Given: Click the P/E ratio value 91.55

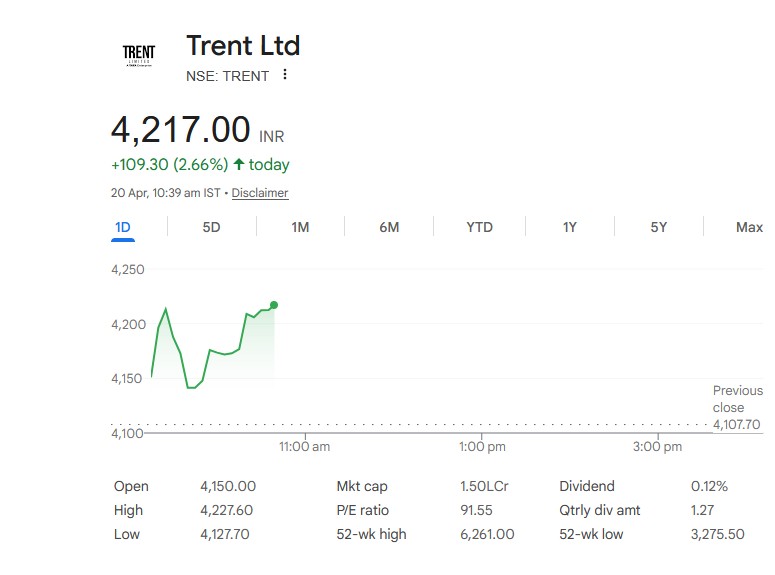Looking at the screenshot, I should click(x=475, y=511).
